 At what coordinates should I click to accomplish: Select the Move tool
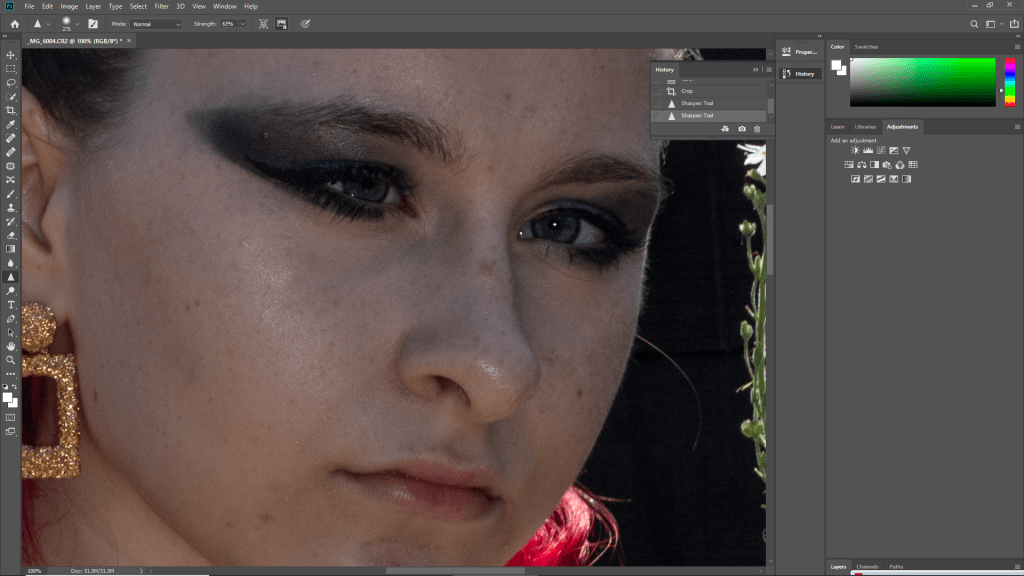11,55
